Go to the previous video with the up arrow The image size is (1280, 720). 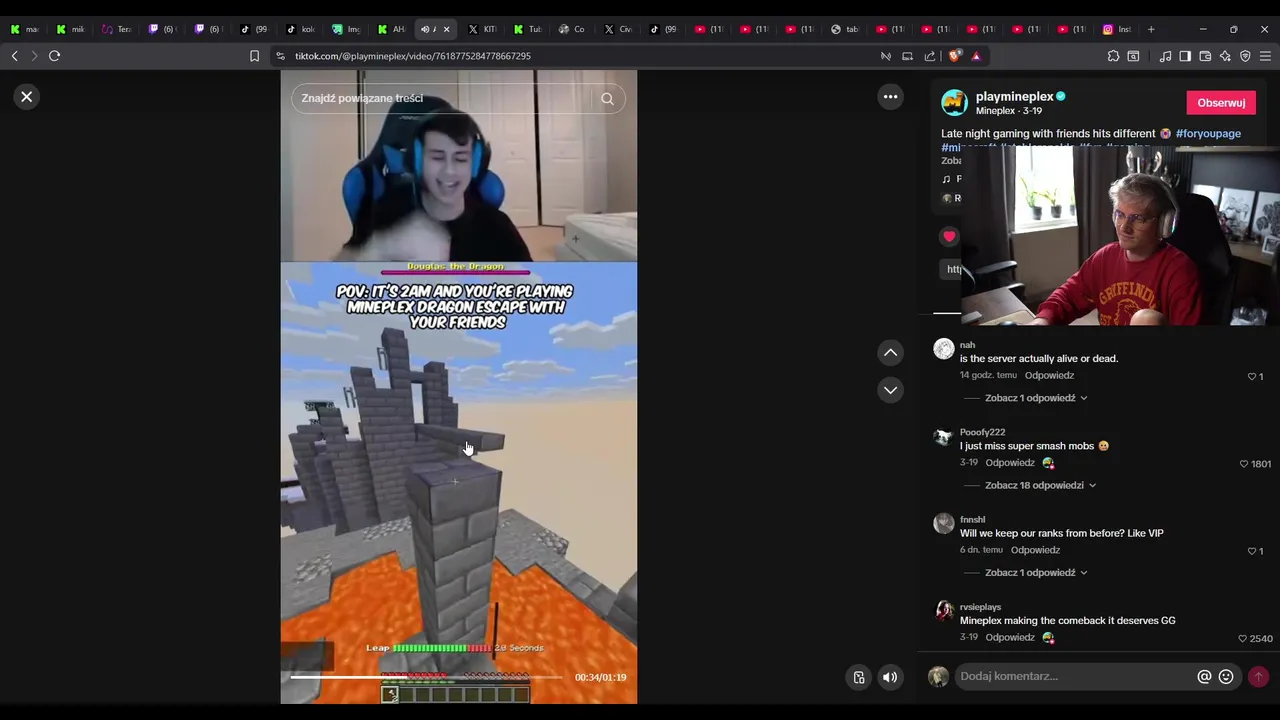[x=890, y=353]
